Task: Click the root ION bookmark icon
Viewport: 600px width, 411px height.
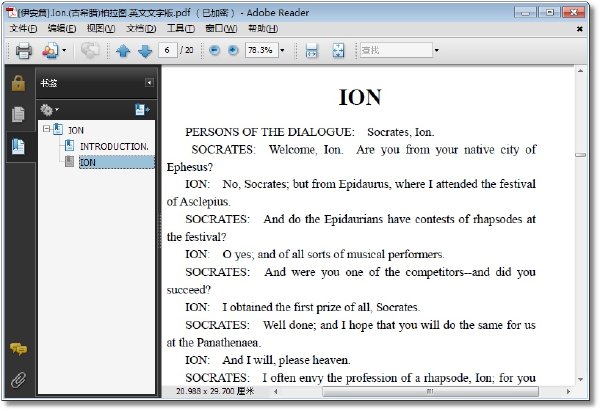Action: tap(58, 129)
